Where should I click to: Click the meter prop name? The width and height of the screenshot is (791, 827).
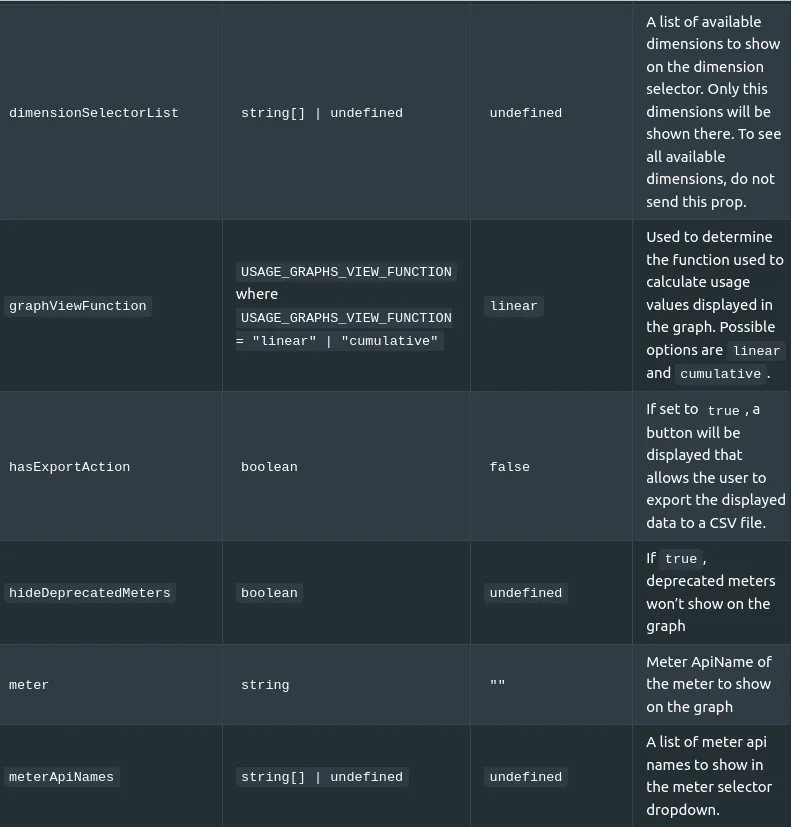click(x=29, y=685)
